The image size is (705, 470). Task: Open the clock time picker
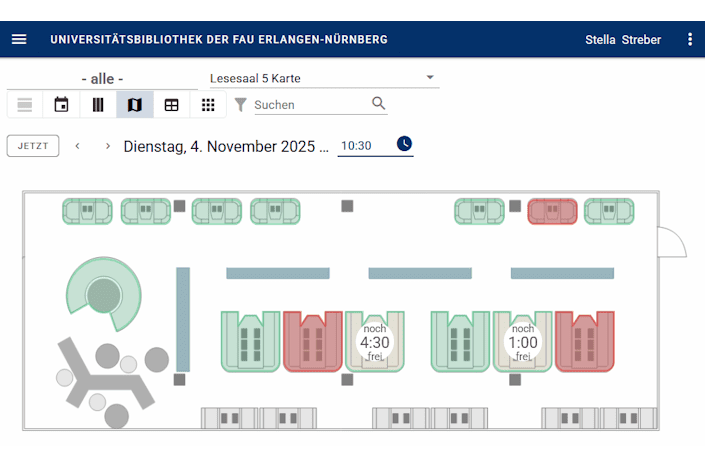click(404, 144)
